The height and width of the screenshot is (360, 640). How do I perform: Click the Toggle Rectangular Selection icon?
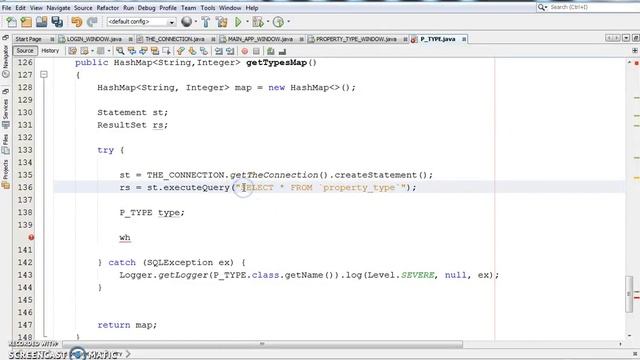[166, 51]
